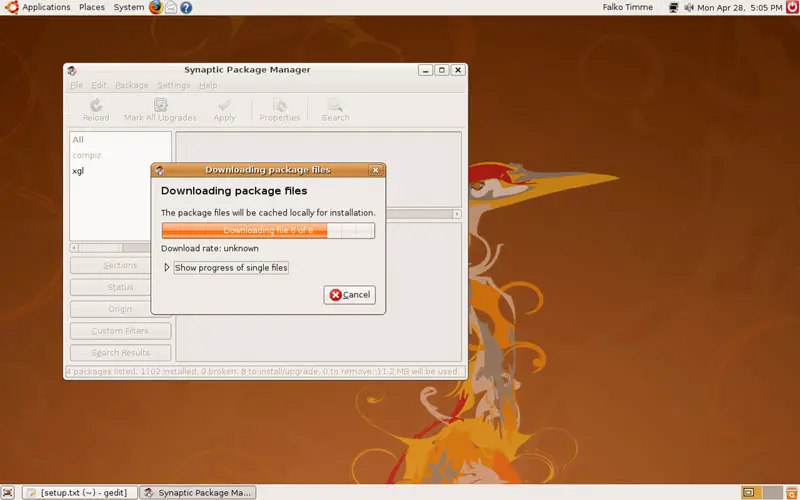The height and width of the screenshot is (500, 800).
Task: Click the Ubuntu logo on the Applications menu
Action: coord(11,7)
